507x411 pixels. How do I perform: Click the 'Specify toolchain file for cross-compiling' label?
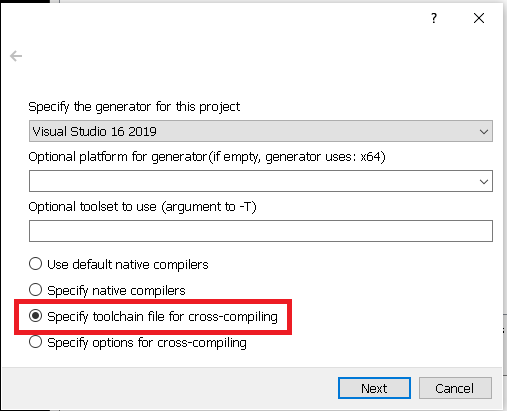pos(162,317)
